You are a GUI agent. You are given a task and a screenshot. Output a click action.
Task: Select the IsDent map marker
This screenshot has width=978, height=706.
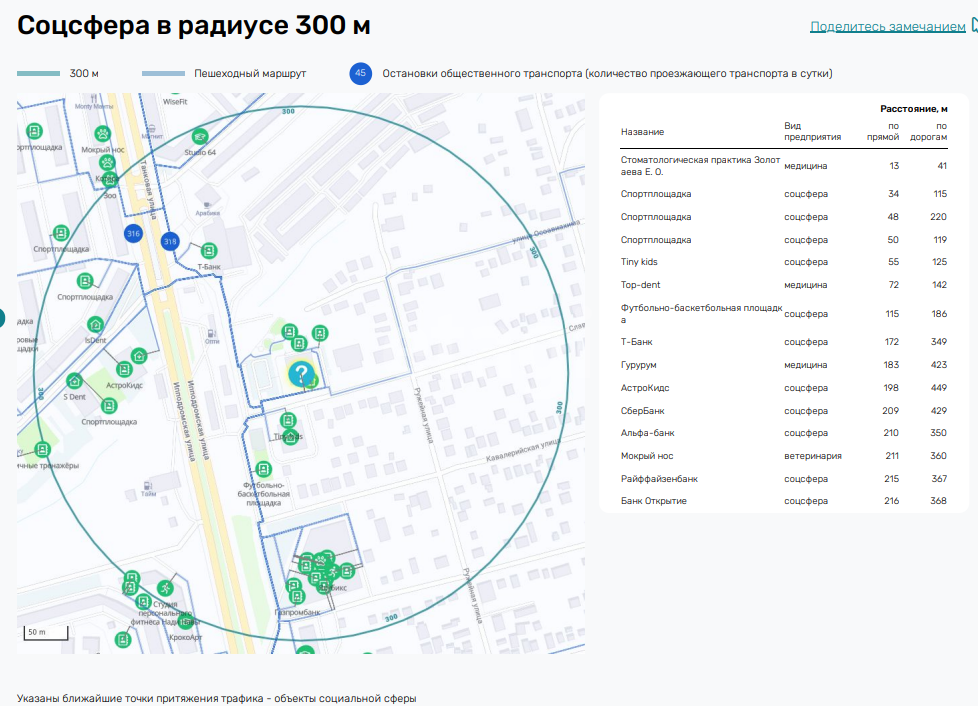tap(95, 324)
